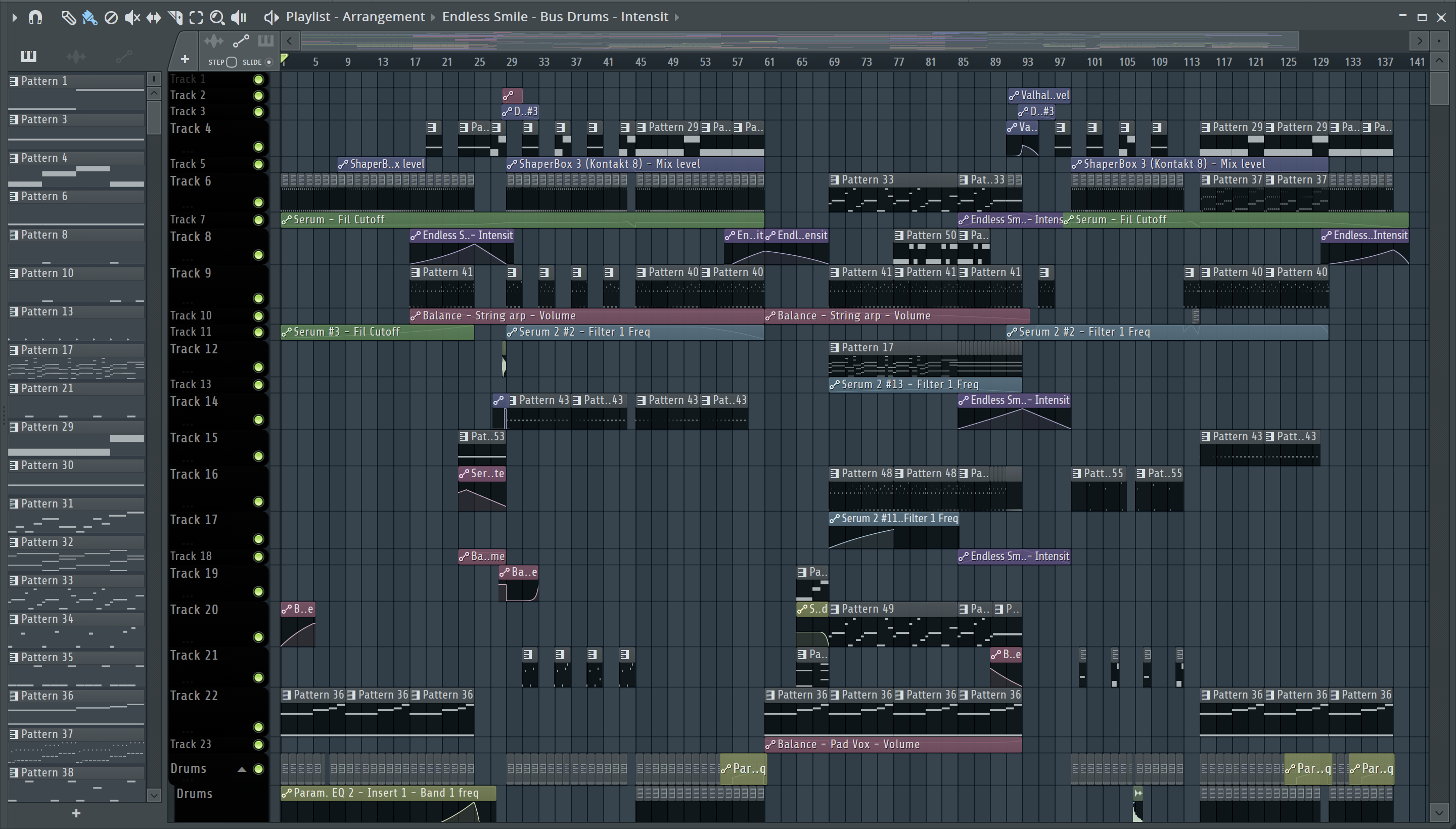Click bar 61 on the timeline ruler
Viewport: 1456px width, 829px height.
click(x=769, y=62)
